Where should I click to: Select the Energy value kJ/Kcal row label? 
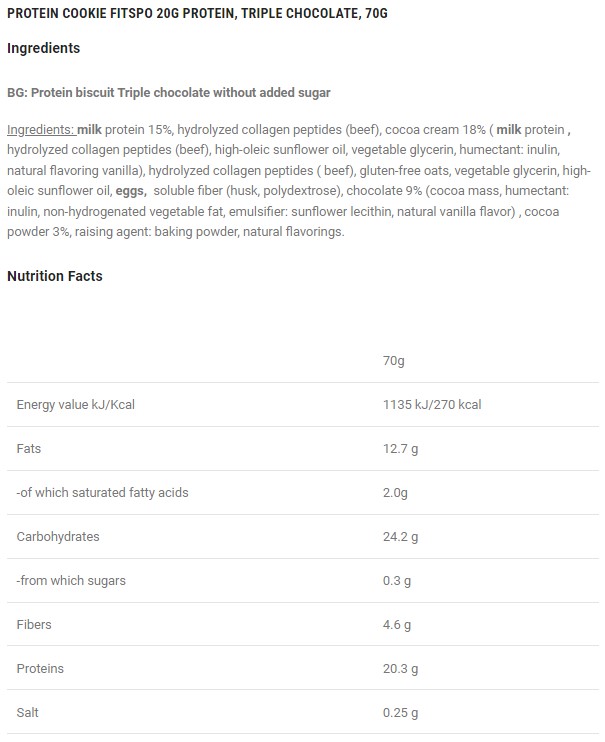tap(75, 404)
